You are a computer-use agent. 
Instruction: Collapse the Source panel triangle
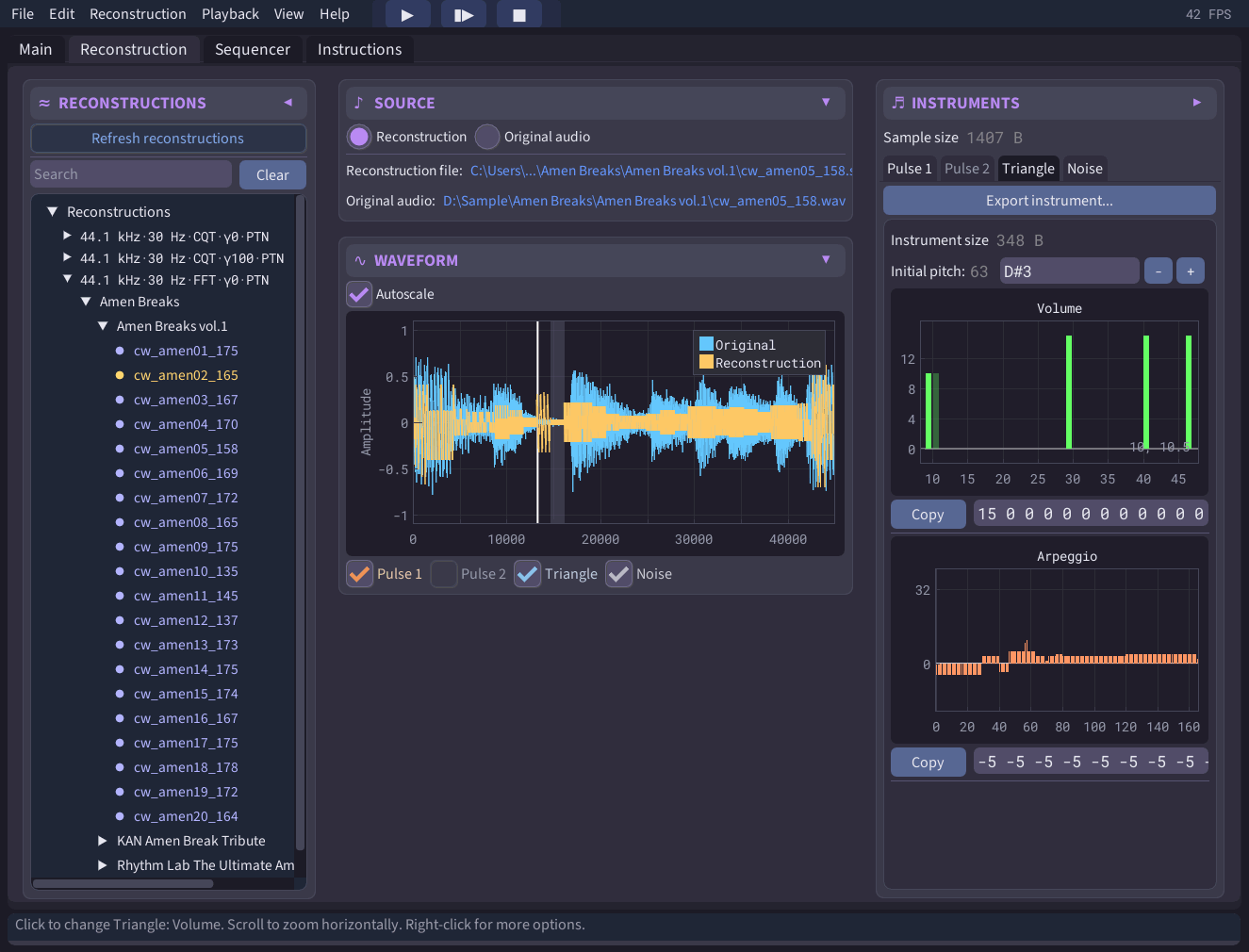(x=826, y=103)
